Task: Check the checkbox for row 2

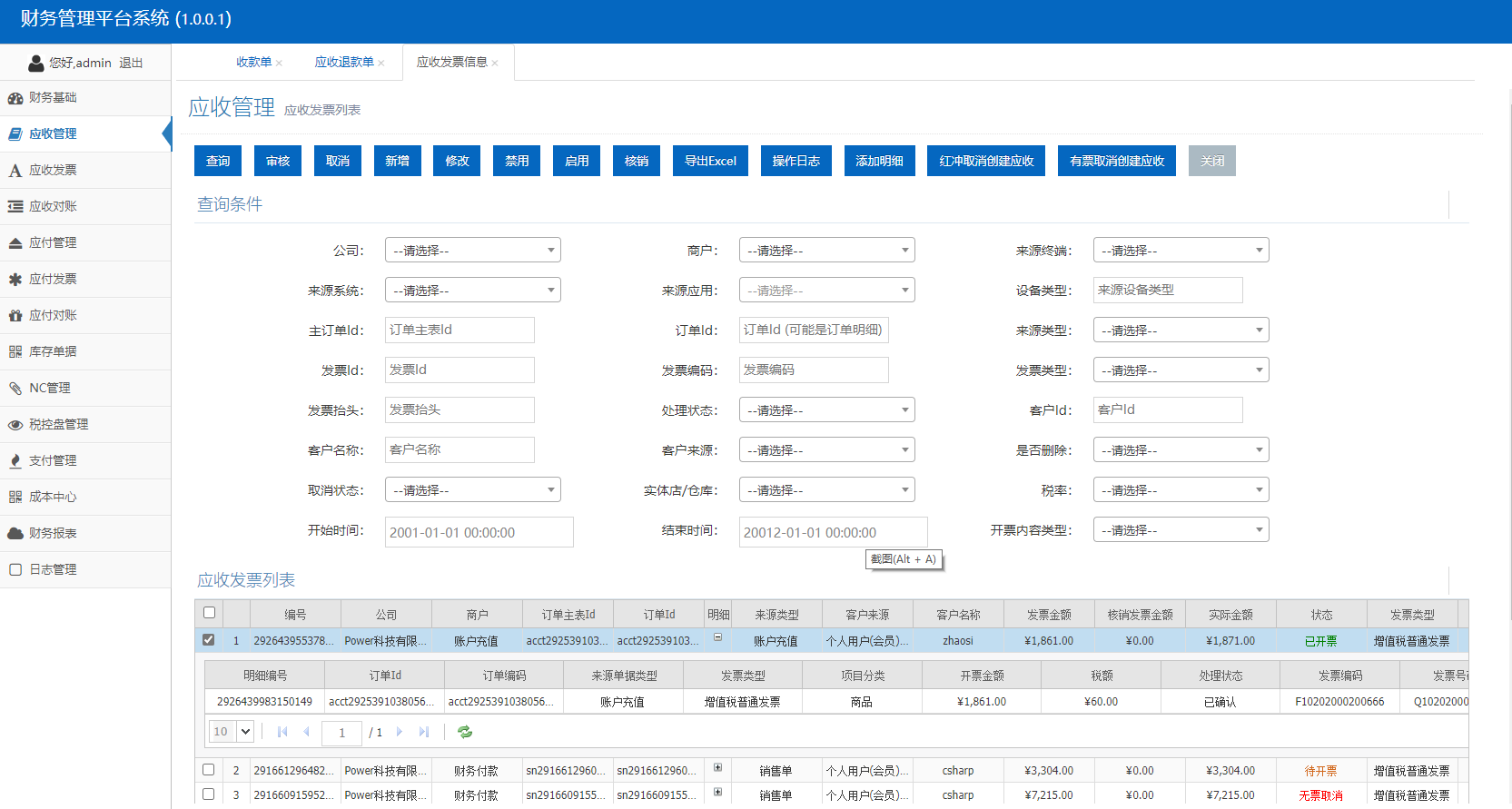Action: tap(209, 770)
